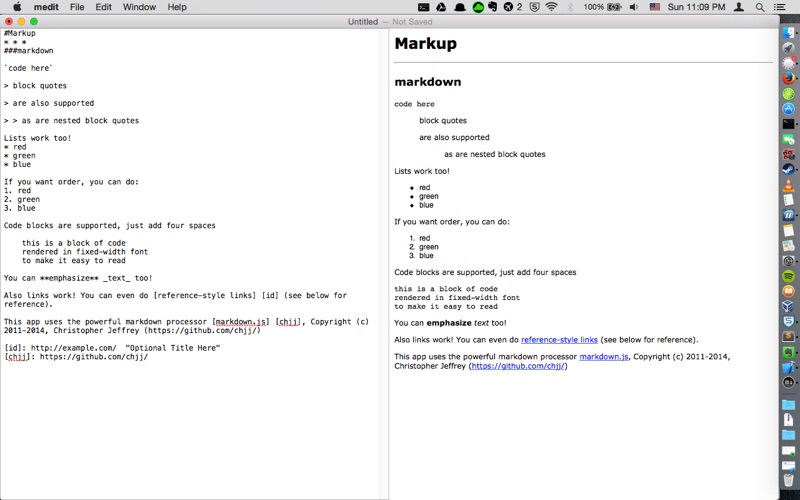Click '> block quotes' in the editor
This screenshot has width=800, height=500.
tap(35, 86)
